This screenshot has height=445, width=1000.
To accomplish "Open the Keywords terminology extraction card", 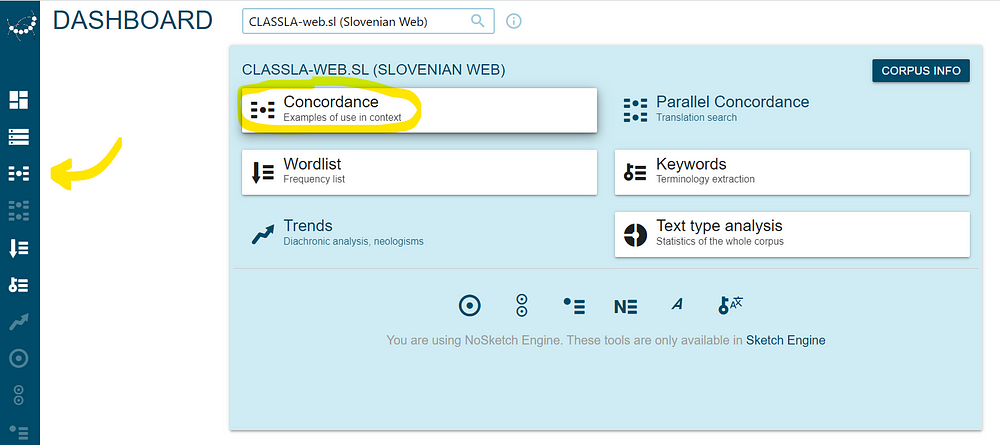I will click(x=792, y=172).
